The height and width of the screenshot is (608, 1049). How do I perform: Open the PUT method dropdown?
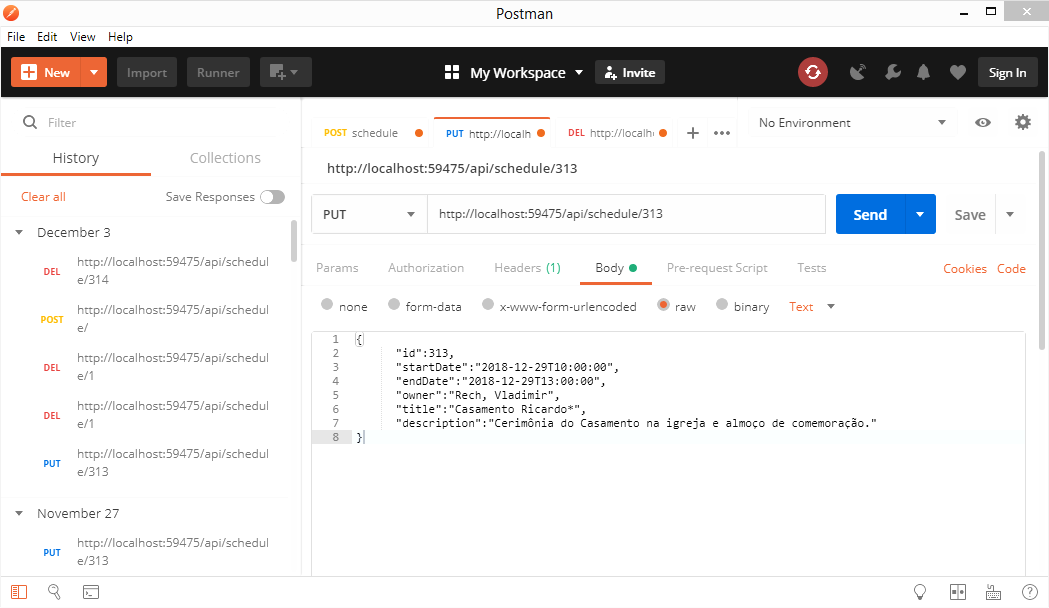[369, 214]
